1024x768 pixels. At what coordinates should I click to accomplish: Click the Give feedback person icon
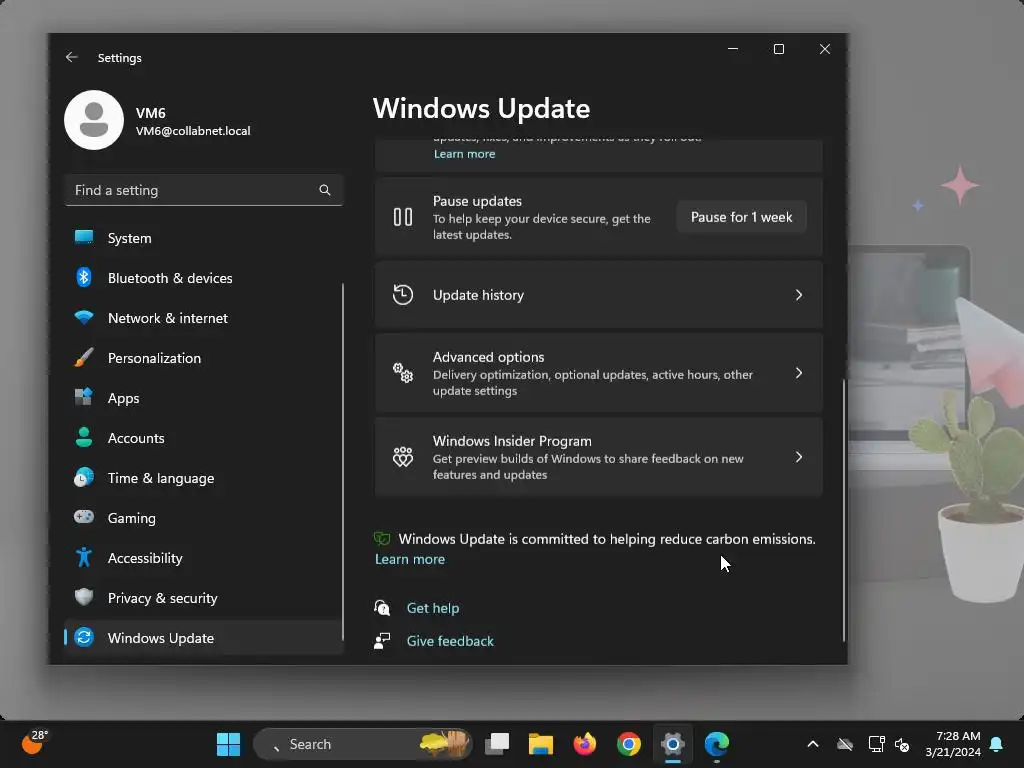pyautogui.click(x=382, y=641)
